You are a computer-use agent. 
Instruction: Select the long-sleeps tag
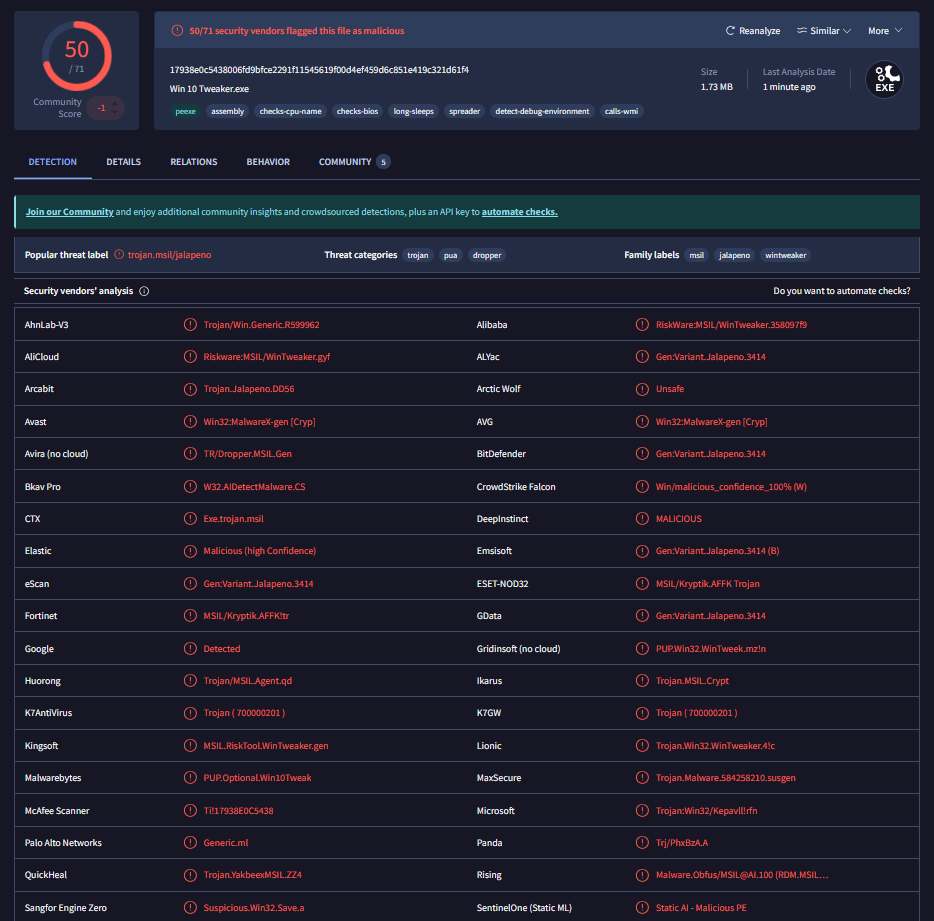[x=413, y=111]
